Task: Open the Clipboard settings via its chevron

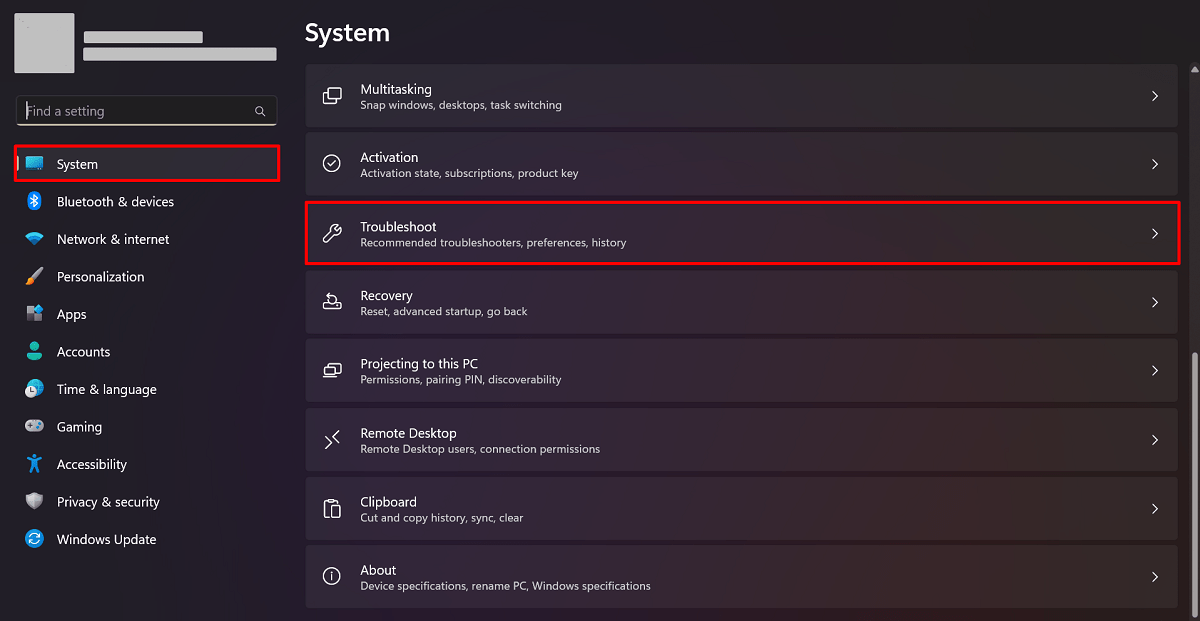Action: point(1154,508)
